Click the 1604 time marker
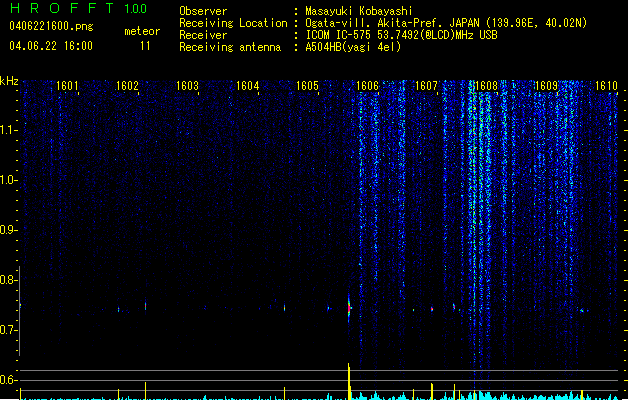The width and height of the screenshot is (629, 400). coord(248,86)
